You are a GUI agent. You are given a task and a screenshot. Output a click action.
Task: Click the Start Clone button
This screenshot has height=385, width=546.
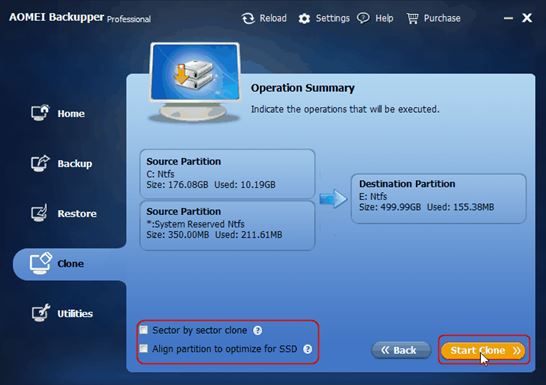(483, 350)
